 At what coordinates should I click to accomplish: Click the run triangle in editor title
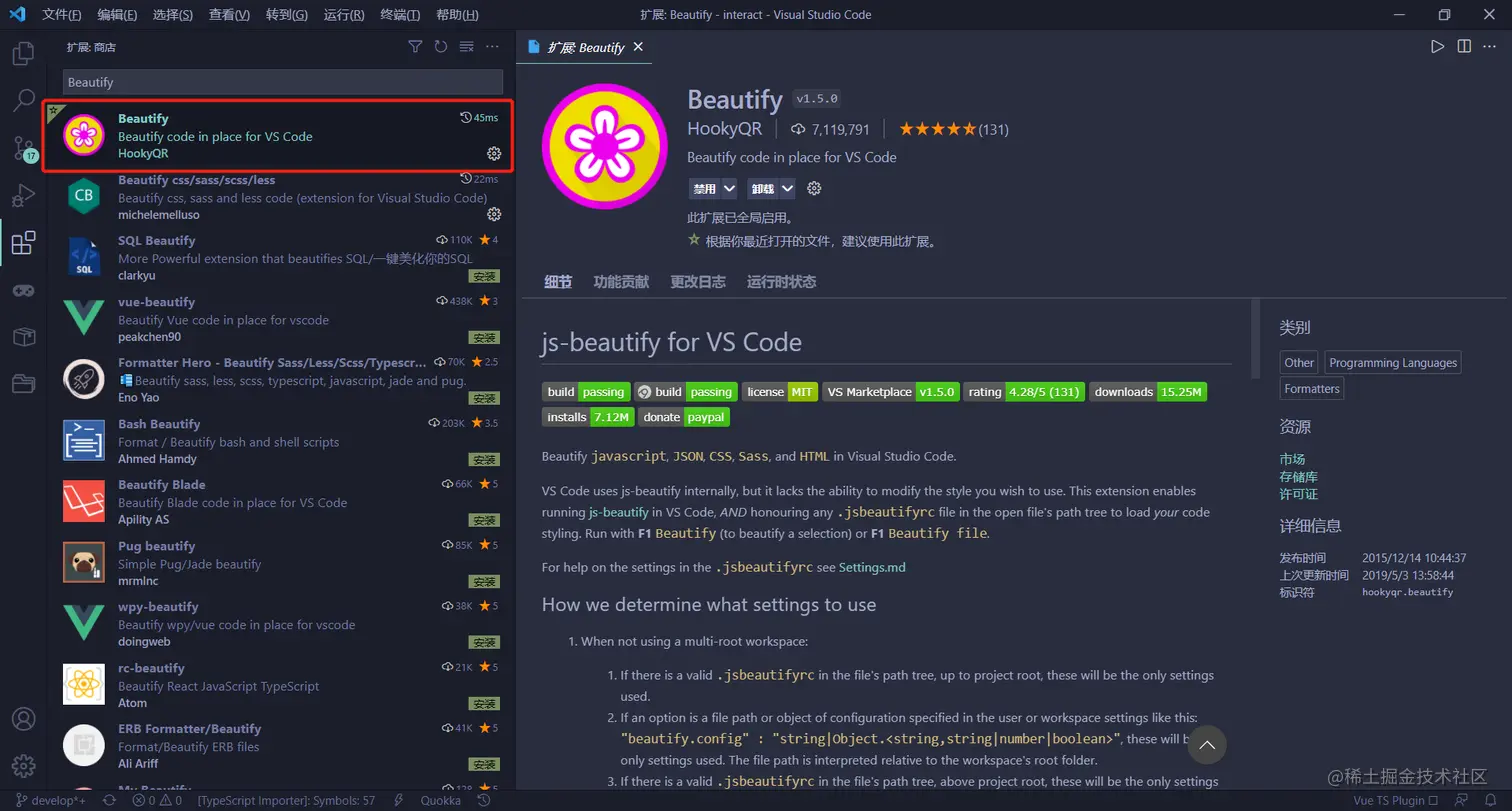(1437, 46)
